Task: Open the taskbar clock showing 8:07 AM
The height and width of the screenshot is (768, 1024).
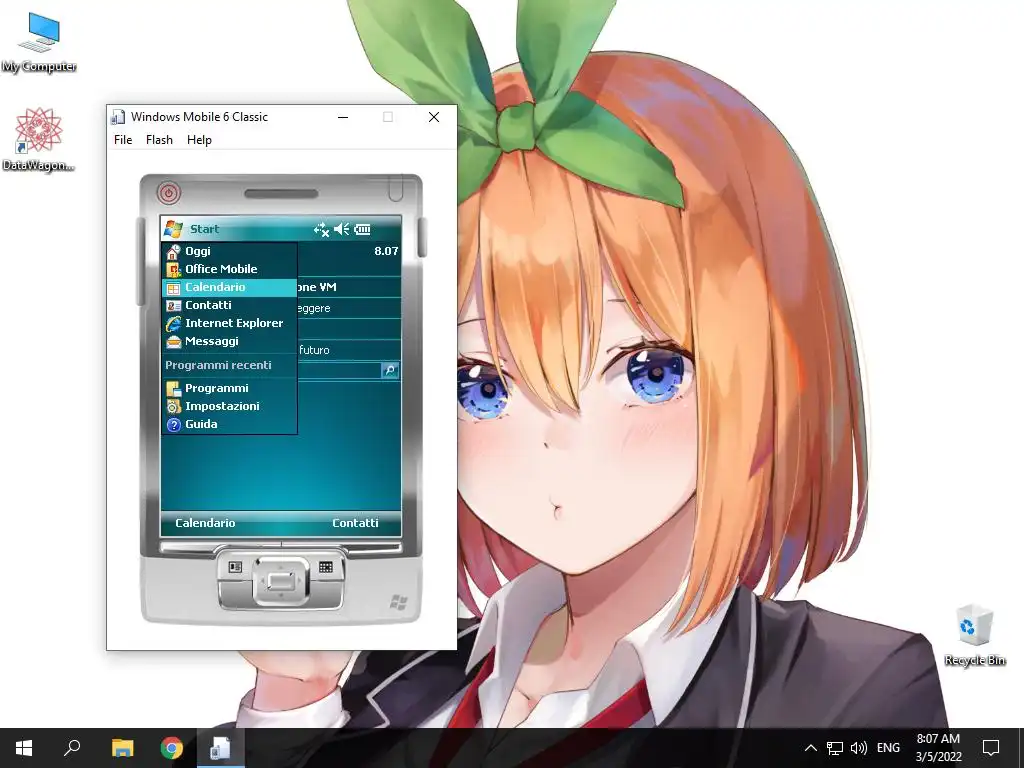Action: (x=938, y=748)
